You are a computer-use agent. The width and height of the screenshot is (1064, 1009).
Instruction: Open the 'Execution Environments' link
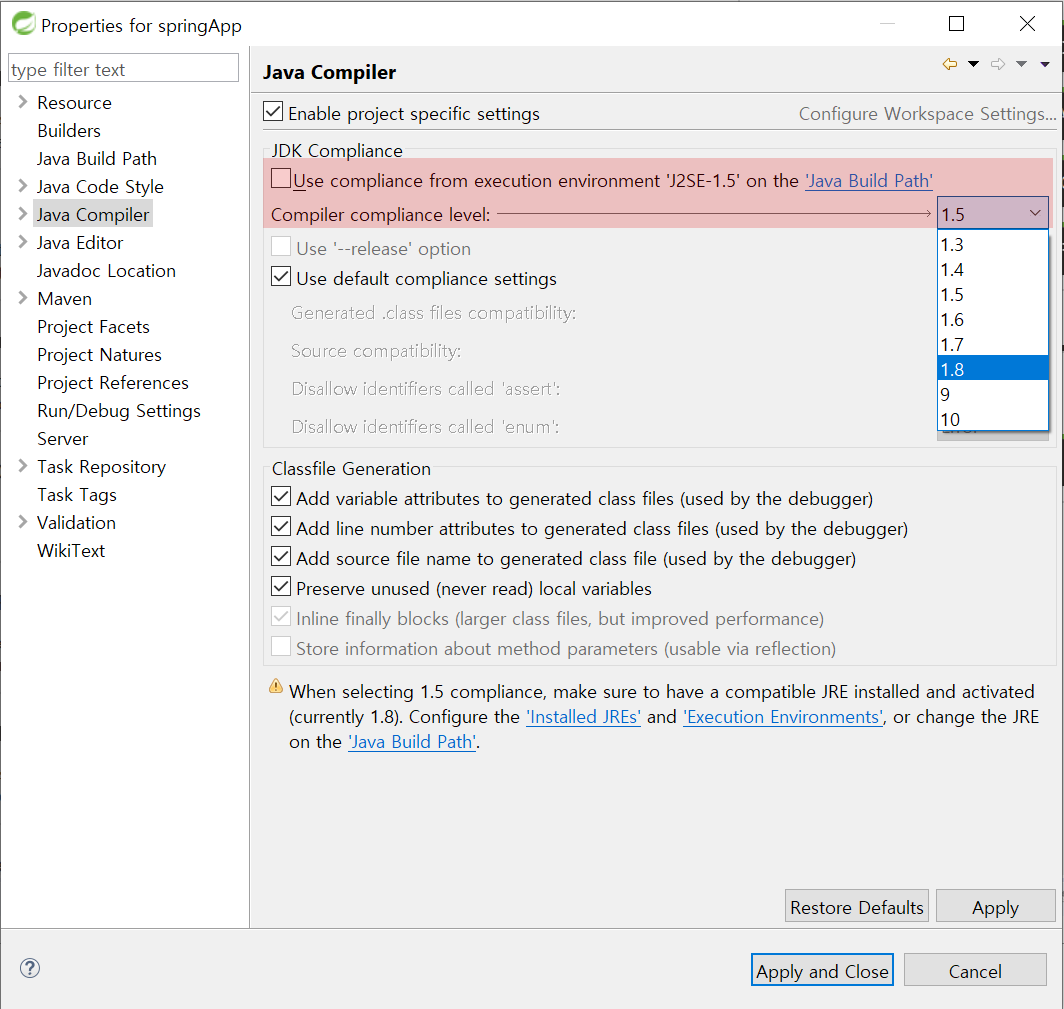[x=783, y=717]
